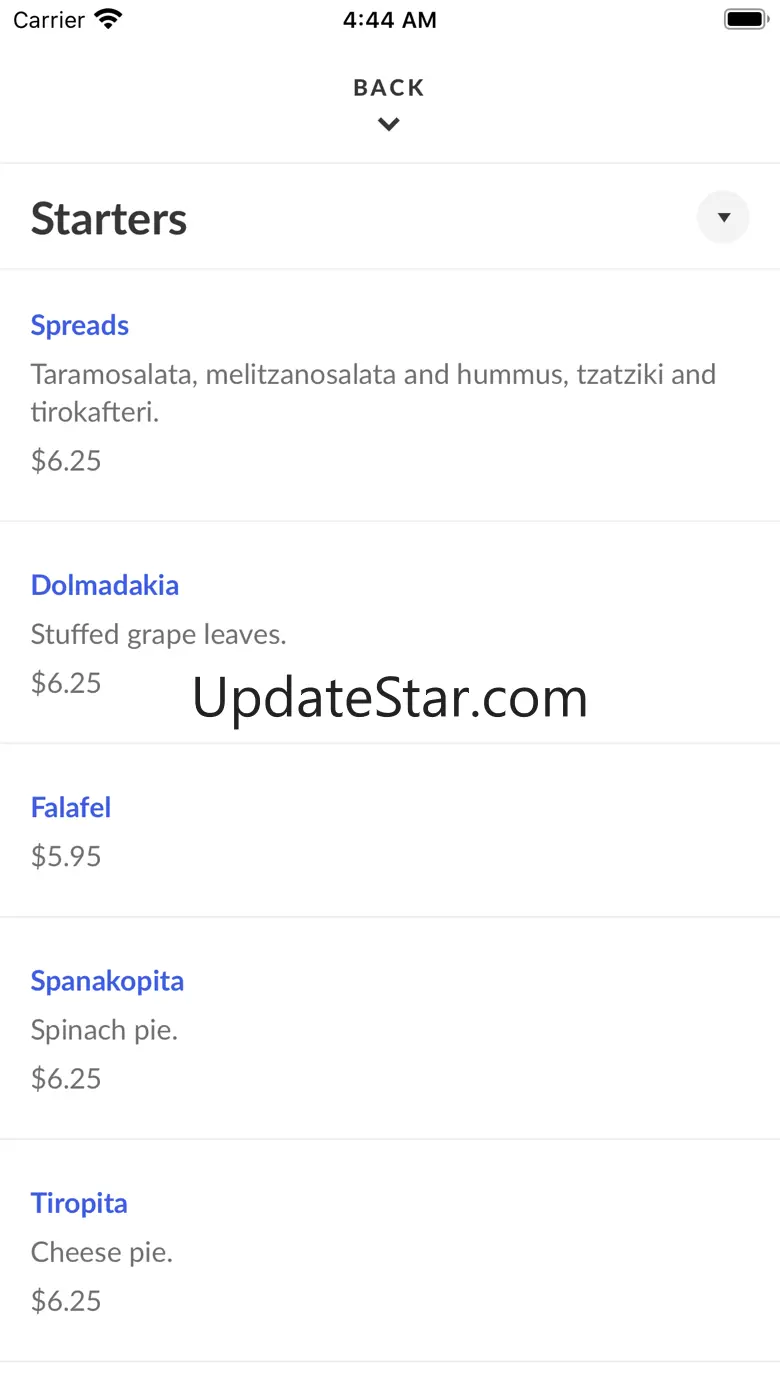Open the Starters category dropdown arrow

(x=723, y=217)
